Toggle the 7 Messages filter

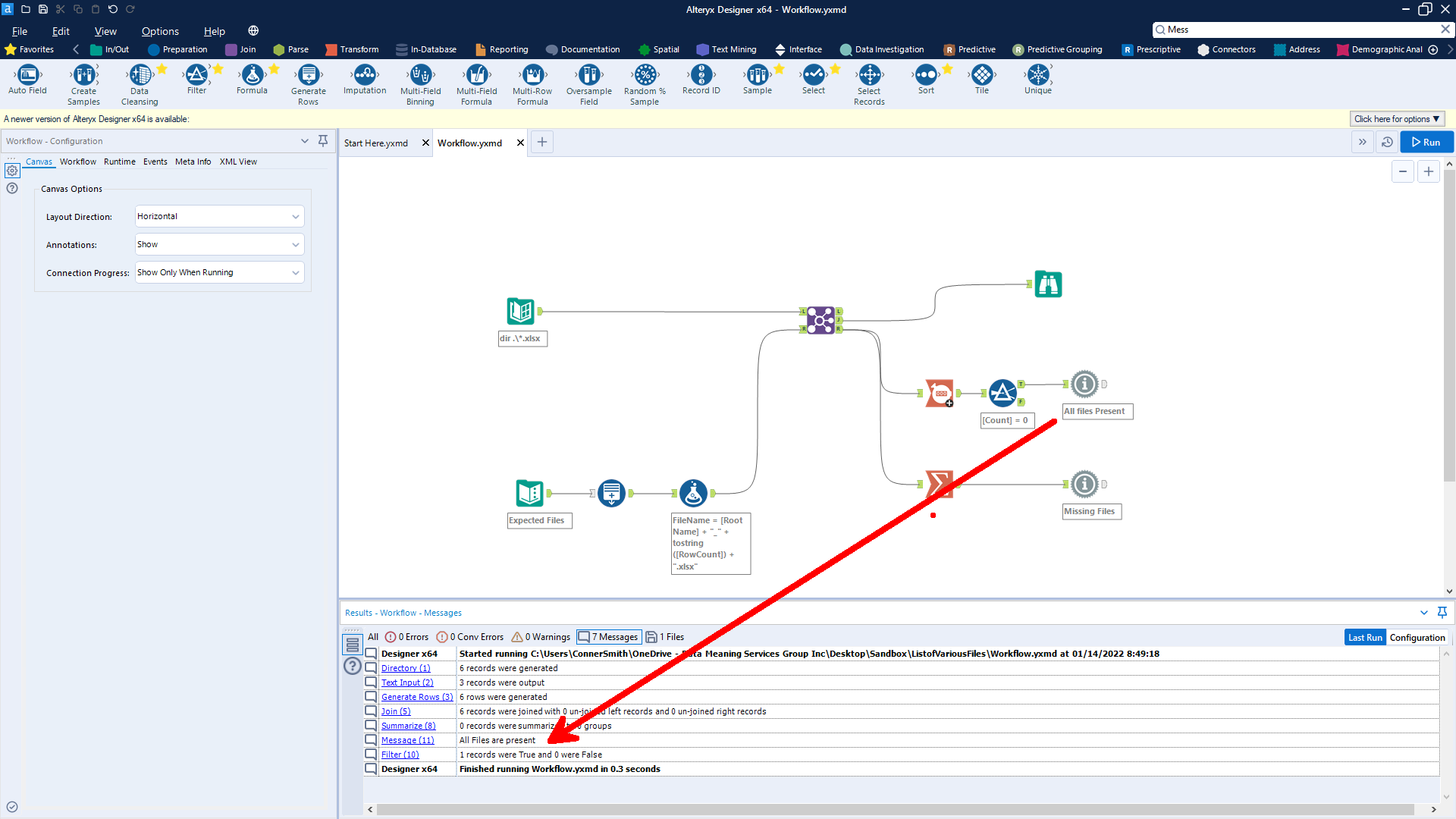608,637
